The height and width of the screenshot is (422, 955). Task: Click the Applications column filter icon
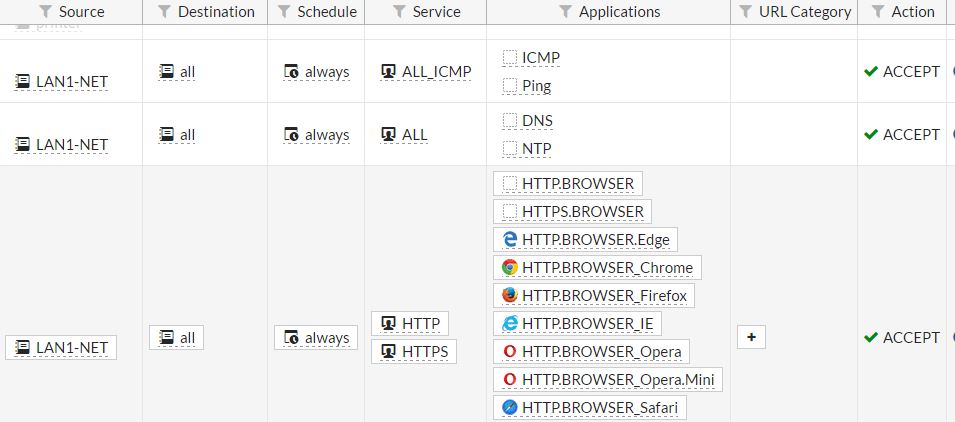tap(565, 12)
